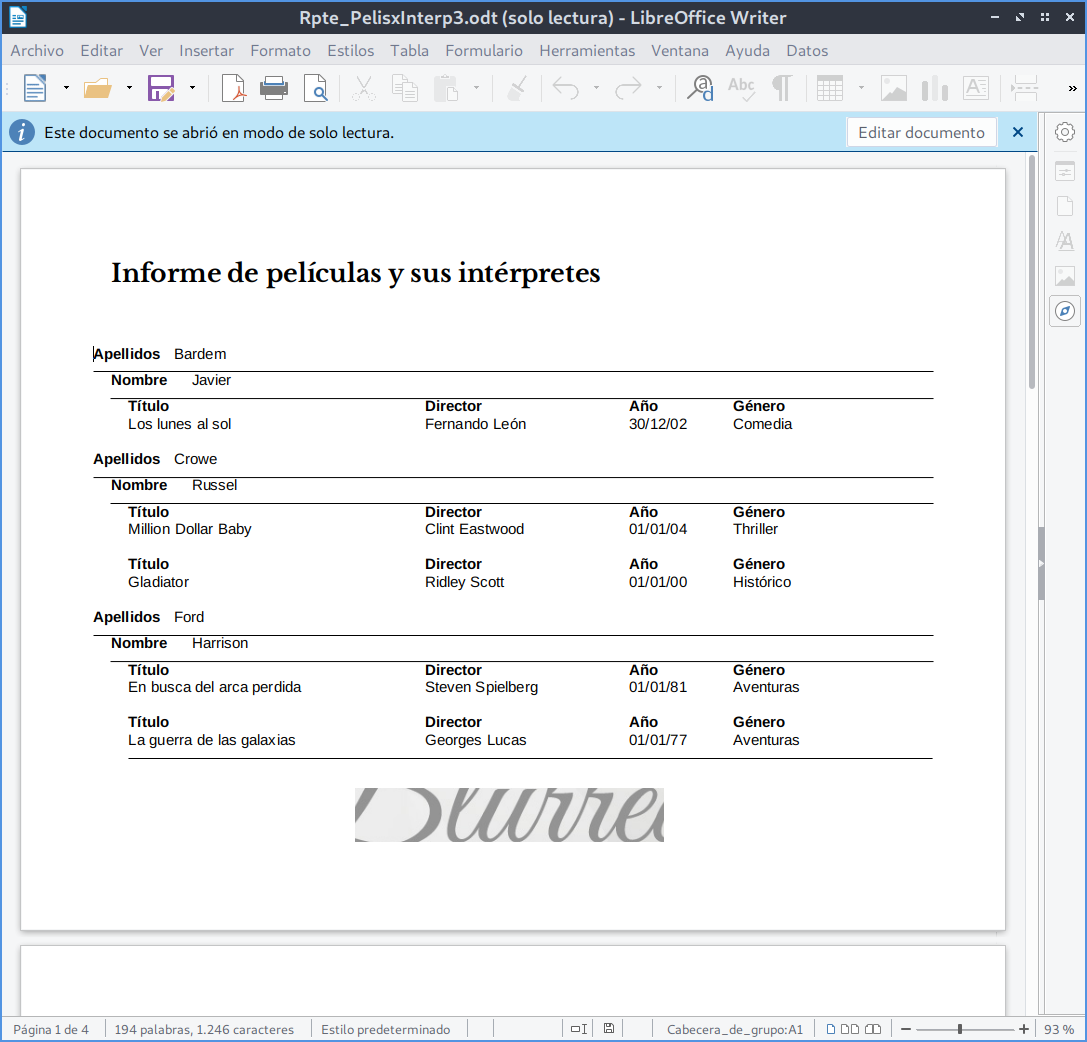Open the Herramientas menu

click(x=587, y=50)
